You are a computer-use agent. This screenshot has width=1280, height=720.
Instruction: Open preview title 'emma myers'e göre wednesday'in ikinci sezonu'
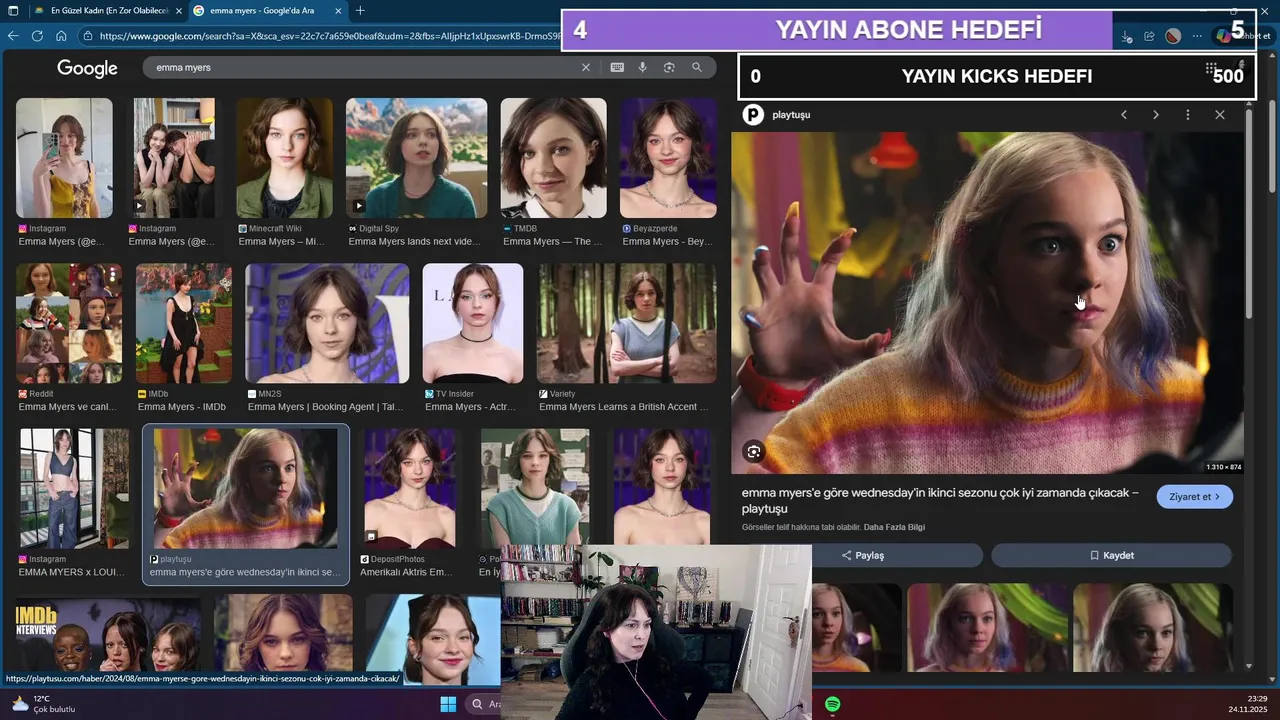[940, 500]
